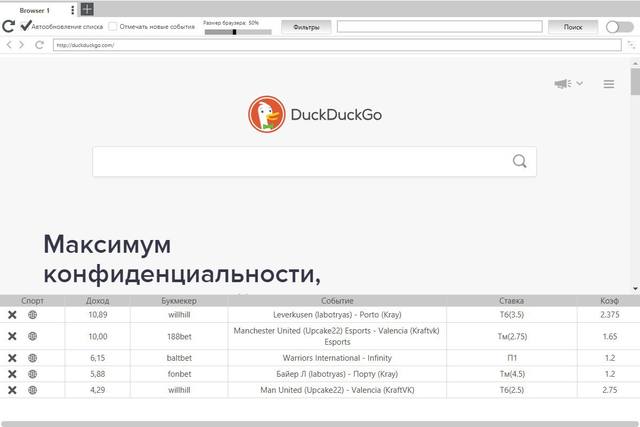Select the 188bet bookmaker cell
The height and width of the screenshot is (427, 640).
(179, 336)
